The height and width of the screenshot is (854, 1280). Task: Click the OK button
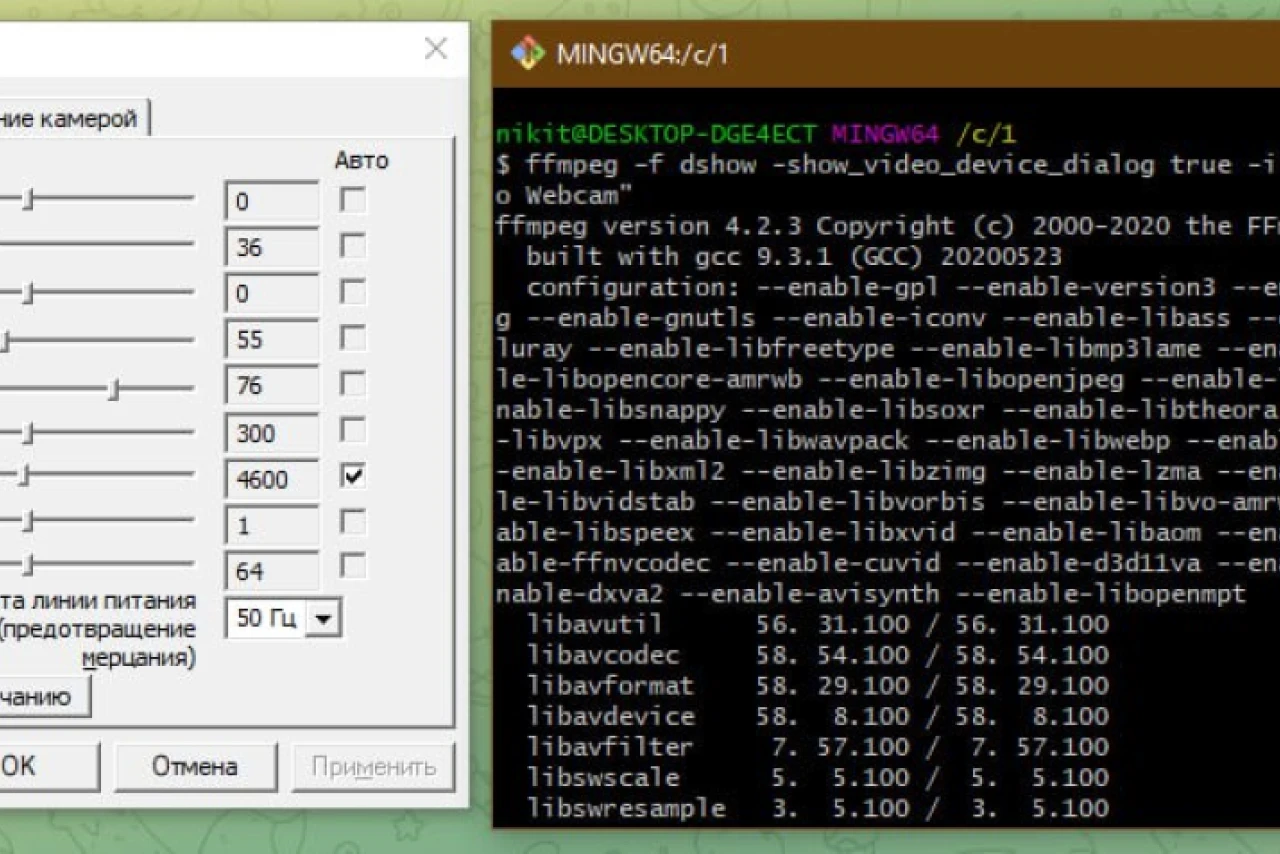click(x=48, y=767)
